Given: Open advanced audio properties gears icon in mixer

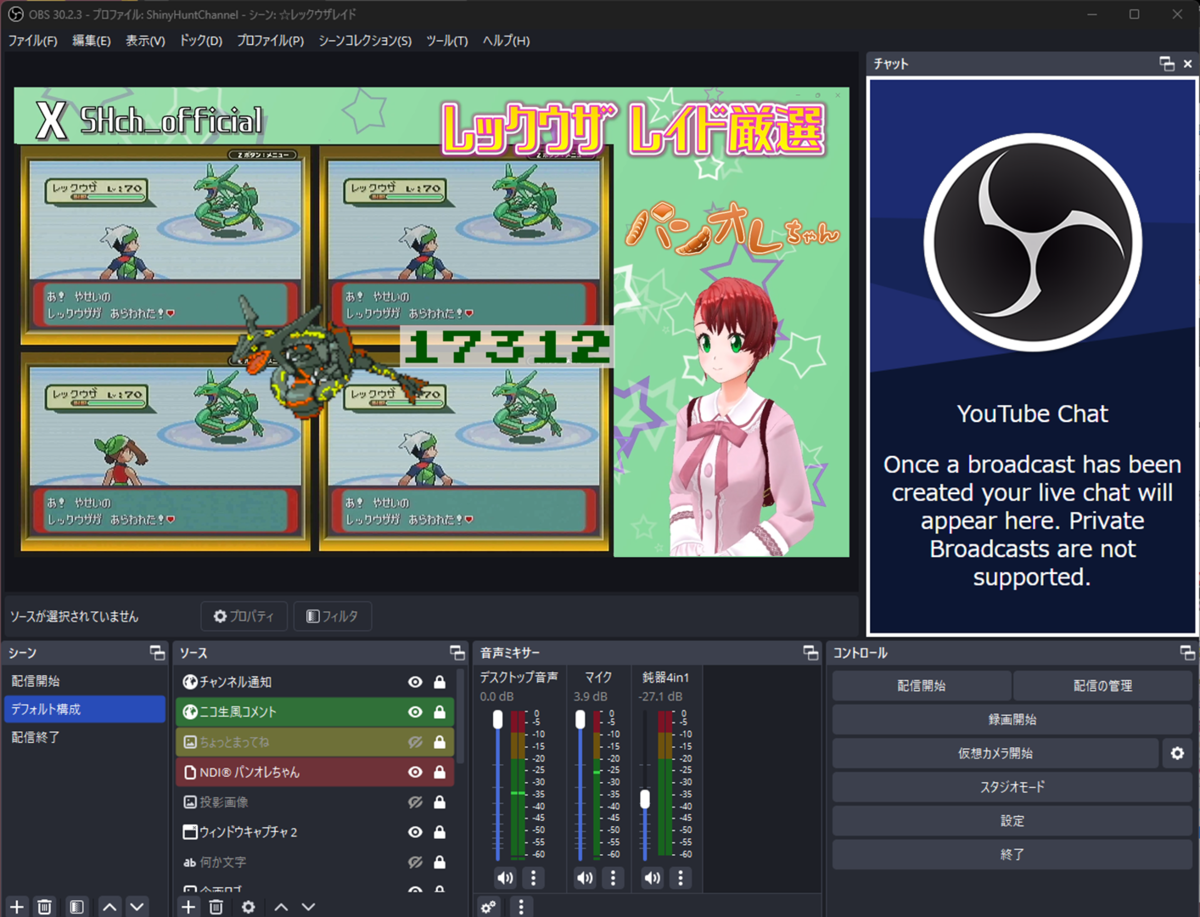Looking at the screenshot, I should [489, 907].
